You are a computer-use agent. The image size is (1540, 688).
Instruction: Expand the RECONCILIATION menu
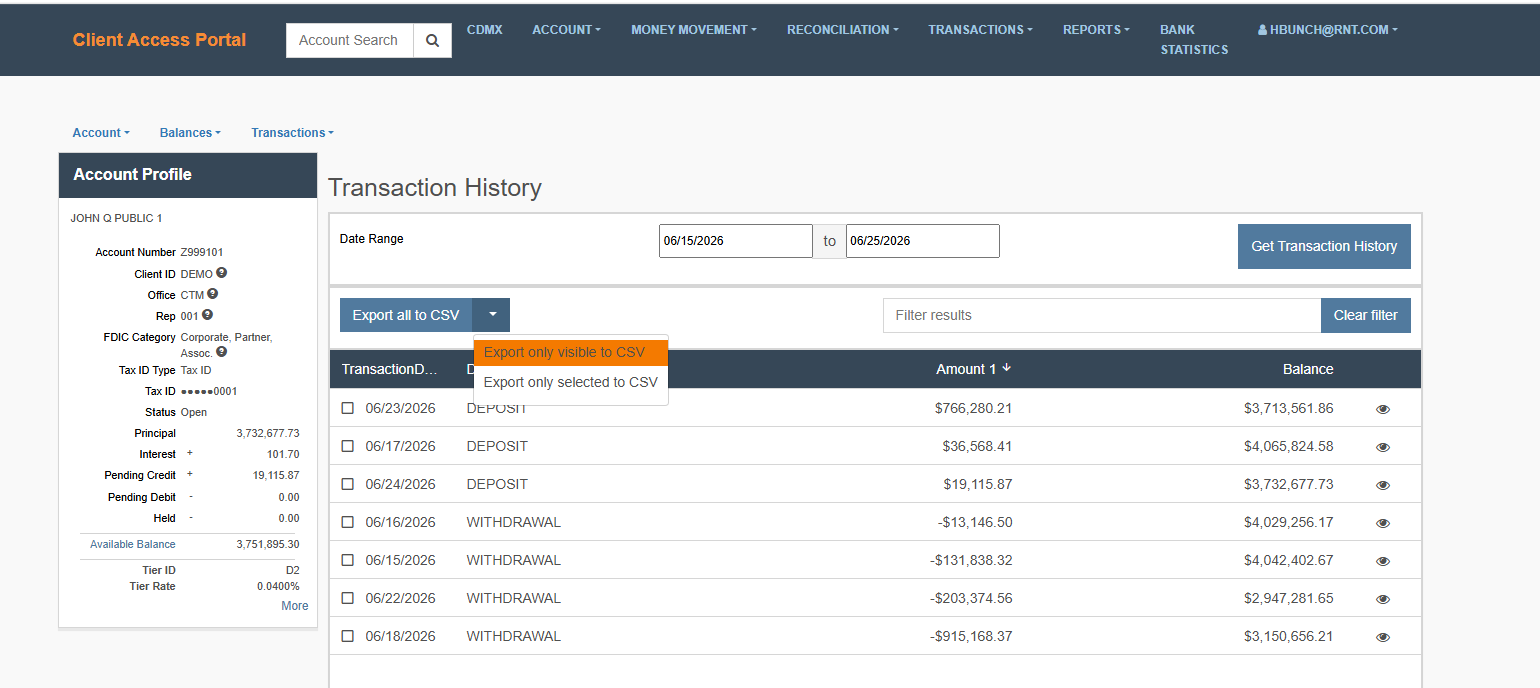click(x=842, y=30)
